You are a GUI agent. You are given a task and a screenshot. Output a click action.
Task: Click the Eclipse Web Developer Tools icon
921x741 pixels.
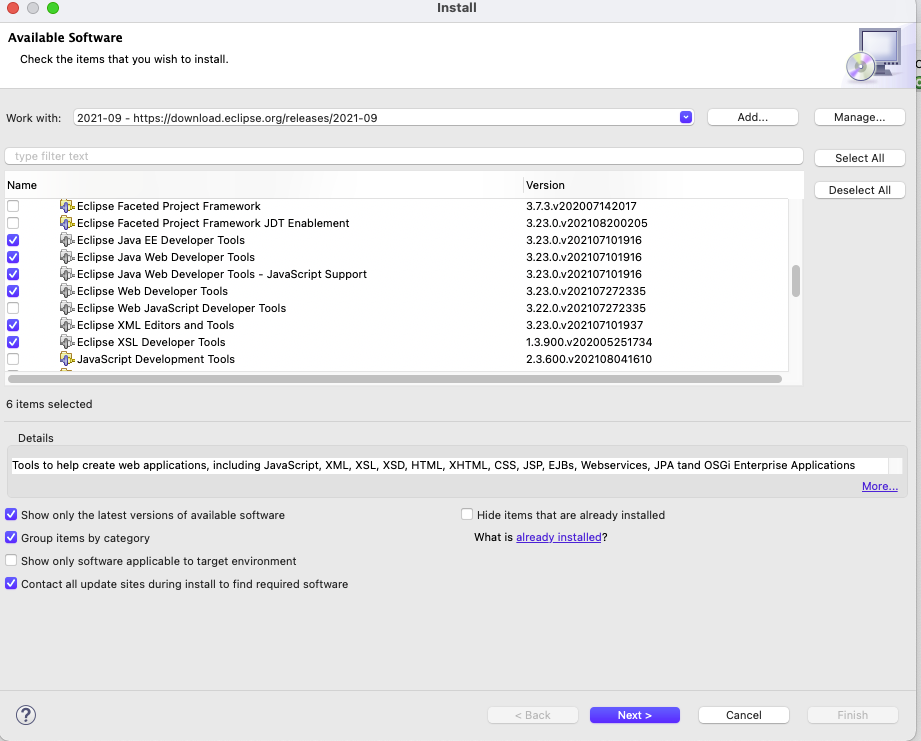click(67, 291)
